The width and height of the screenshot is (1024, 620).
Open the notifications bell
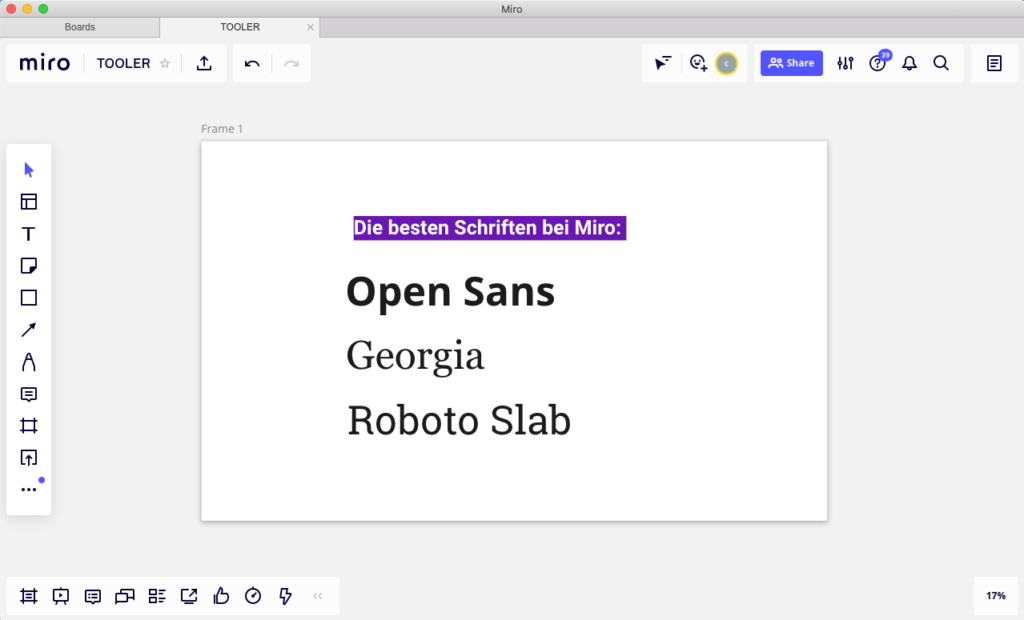tap(910, 63)
